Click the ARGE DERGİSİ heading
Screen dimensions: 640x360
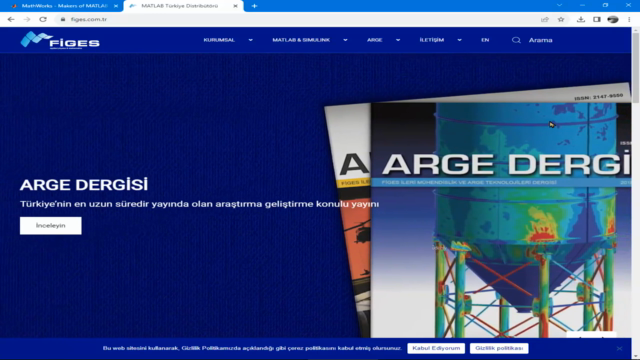tap(84, 184)
